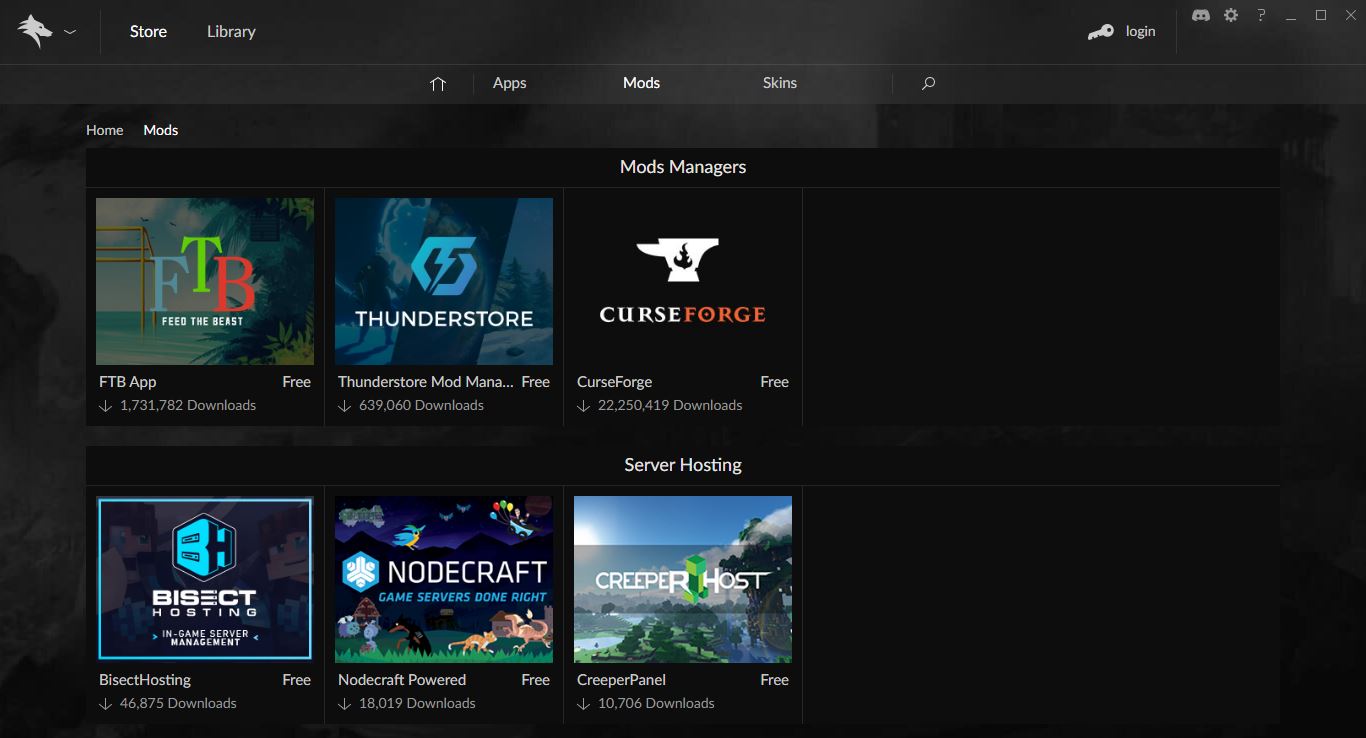
Task: Minimize the Overwolf window
Action: [1292, 16]
